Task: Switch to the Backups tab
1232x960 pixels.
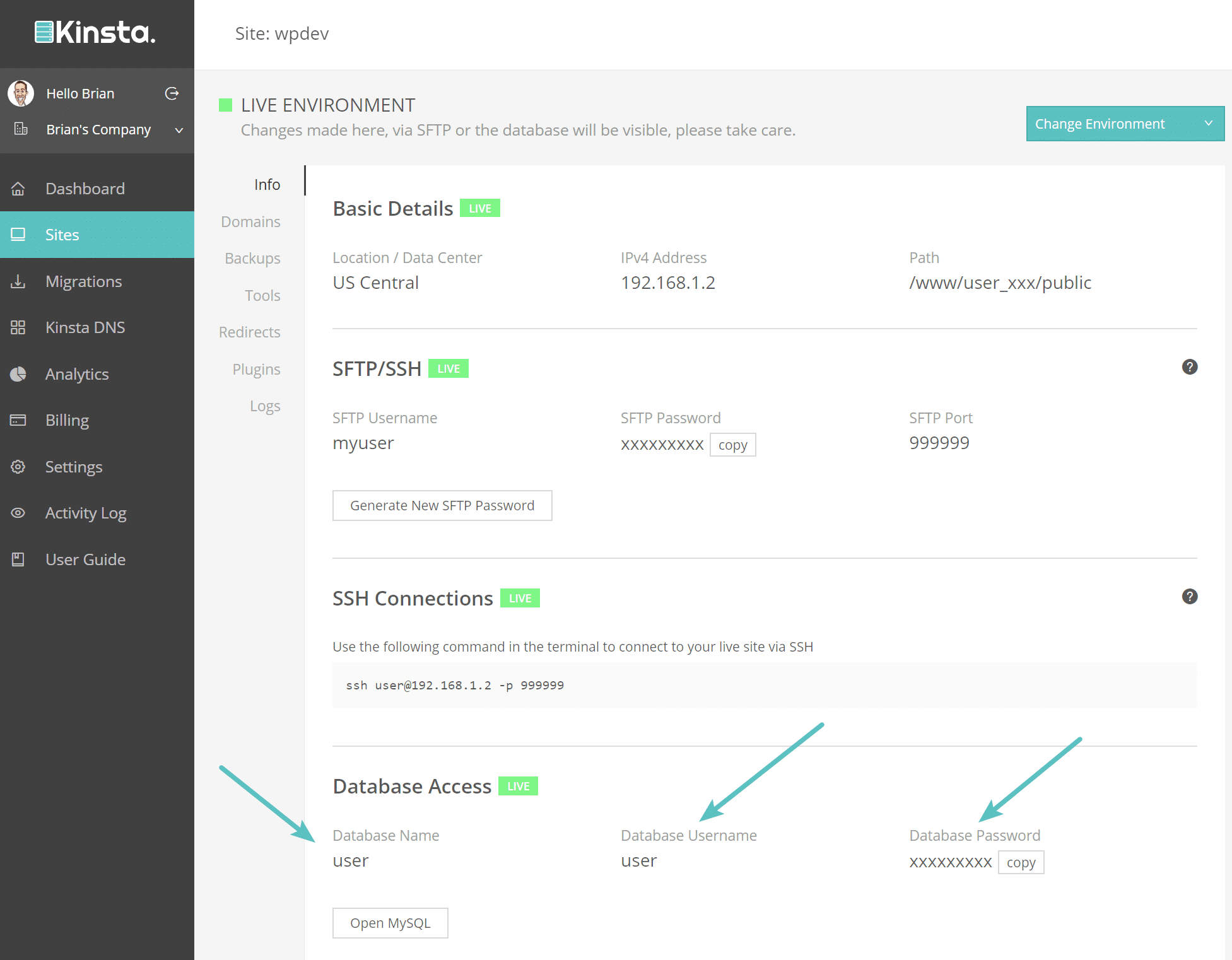Action: tap(252, 259)
